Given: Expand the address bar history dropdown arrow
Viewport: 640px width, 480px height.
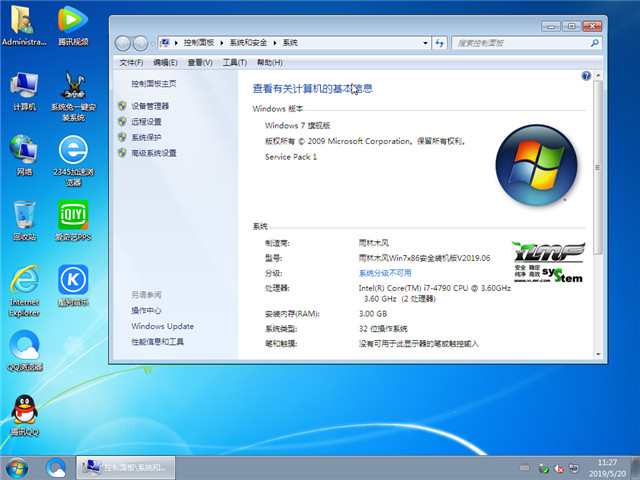Looking at the screenshot, I should pos(424,43).
